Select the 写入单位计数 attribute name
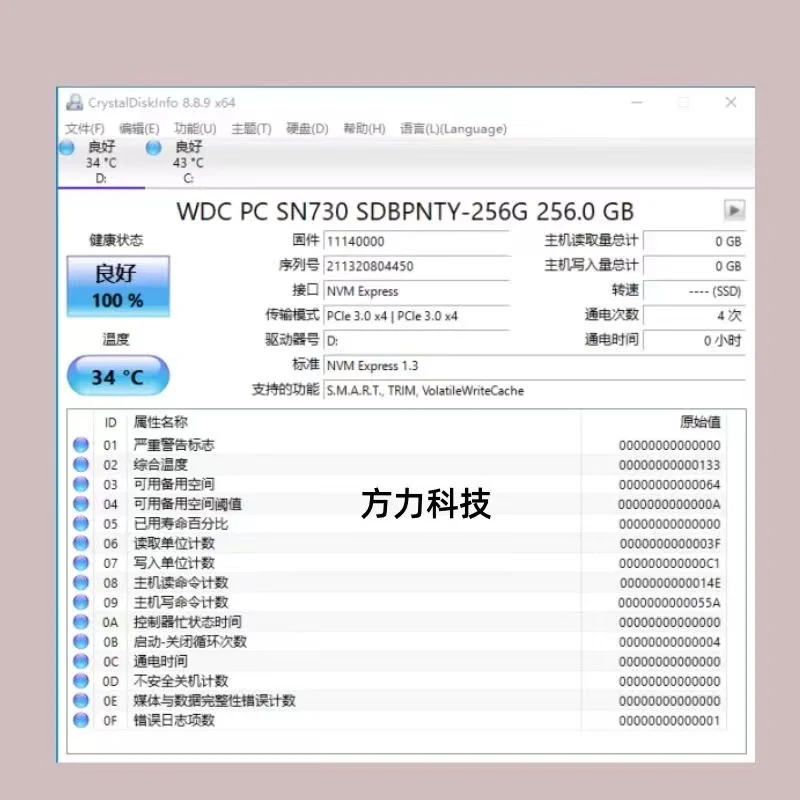Image resolution: width=800 pixels, height=800 pixels. coord(173,563)
